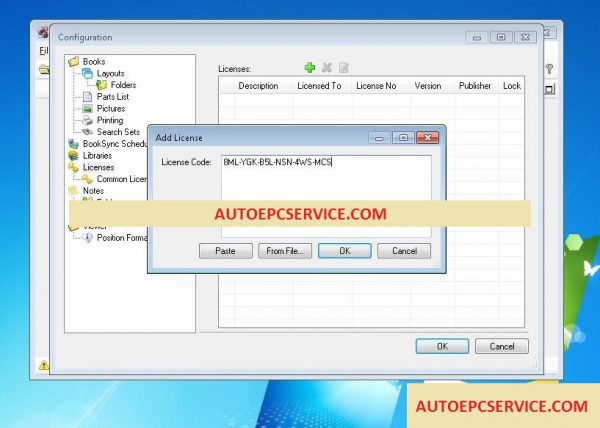This screenshot has height=428, width=600.
Task: Select Libraries tree item
Action: pyautogui.click(x=97, y=156)
